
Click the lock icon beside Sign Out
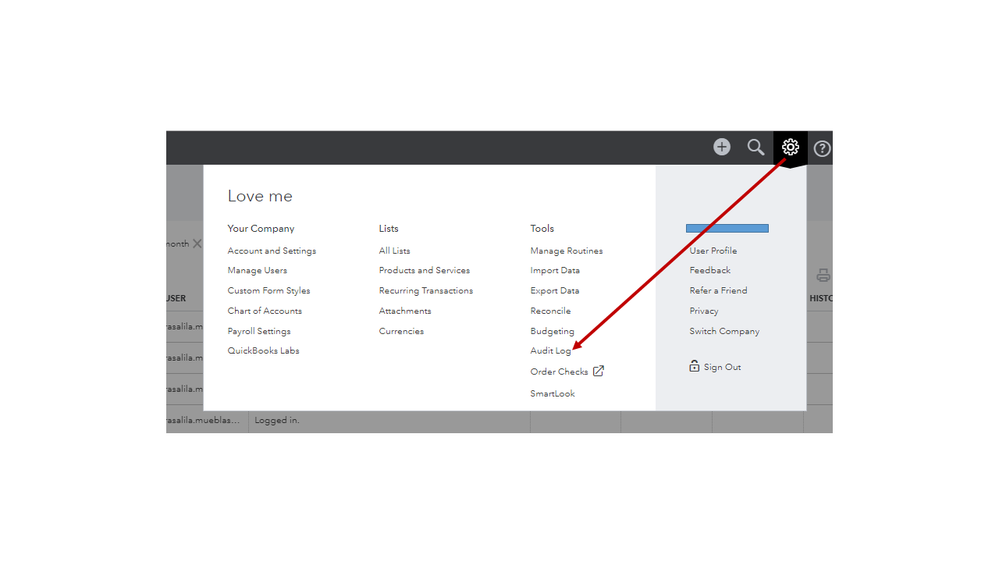click(x=694, y=366)
